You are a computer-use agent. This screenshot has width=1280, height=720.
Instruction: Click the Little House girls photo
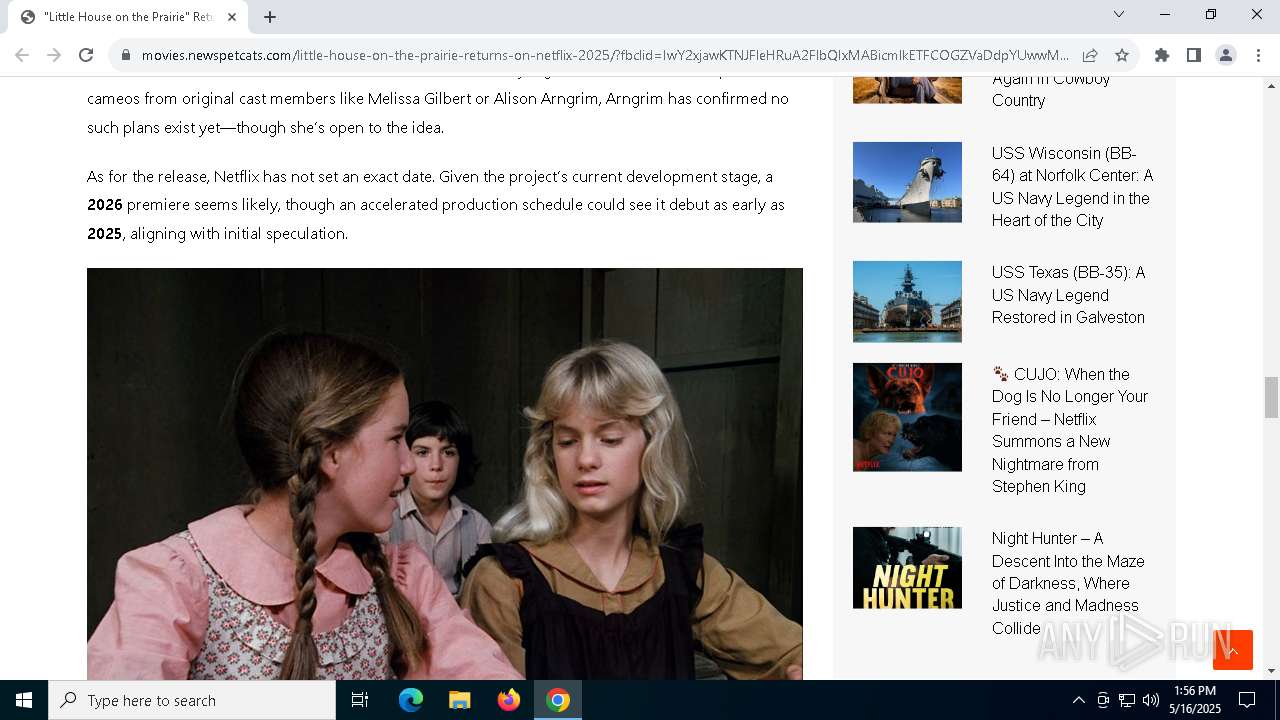point(445,474)
